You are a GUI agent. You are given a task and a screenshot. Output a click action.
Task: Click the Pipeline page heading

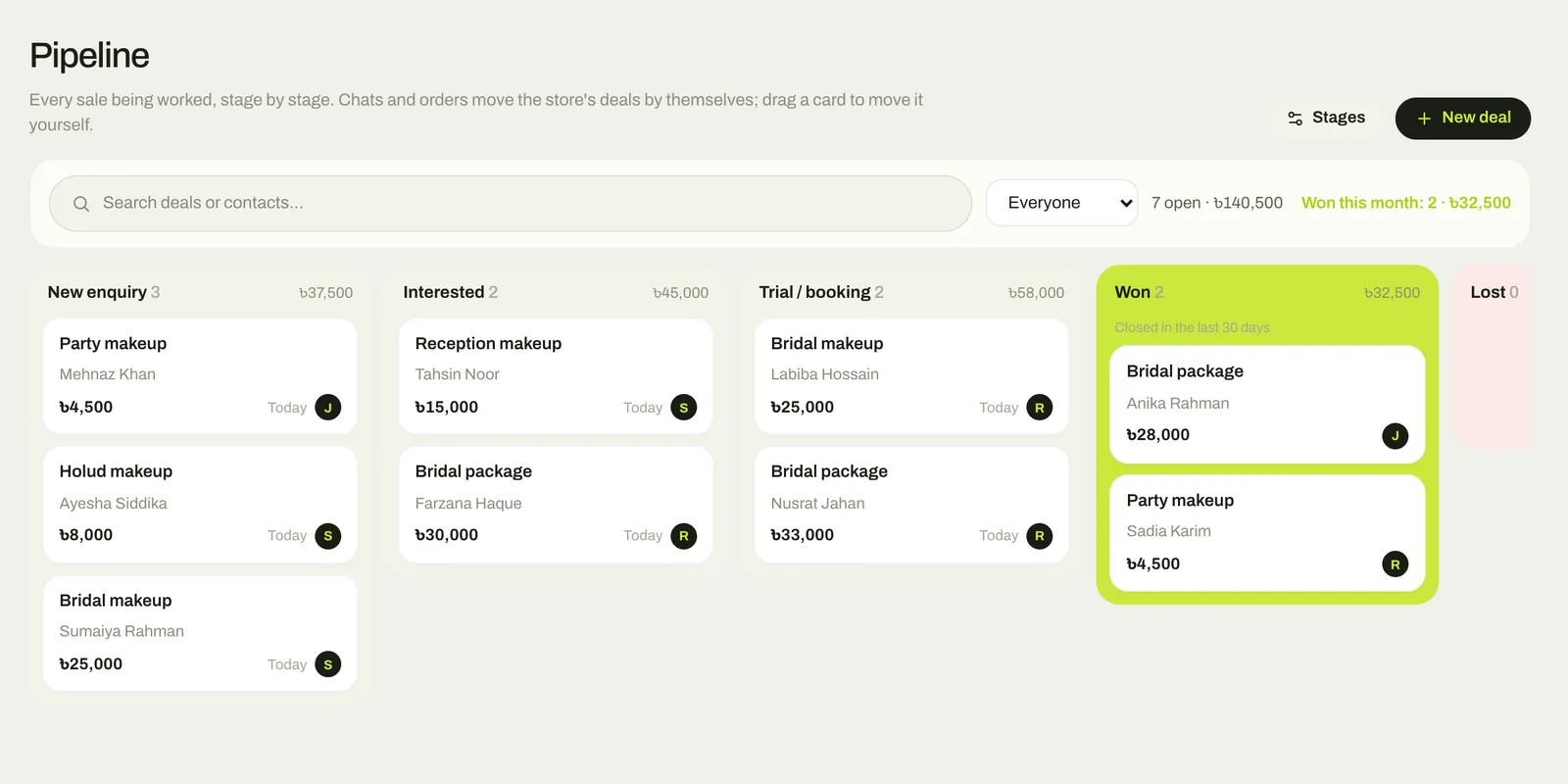89,56
